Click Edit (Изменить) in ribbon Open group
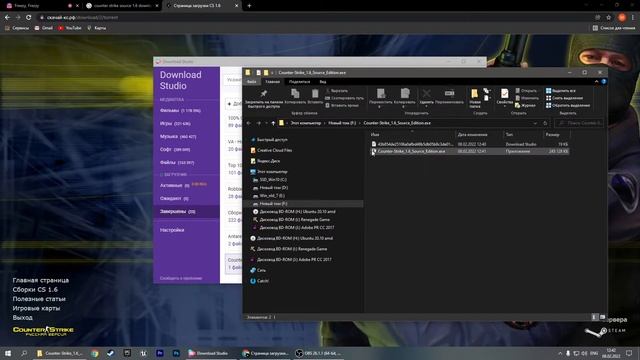 click(x=527, y=98)
